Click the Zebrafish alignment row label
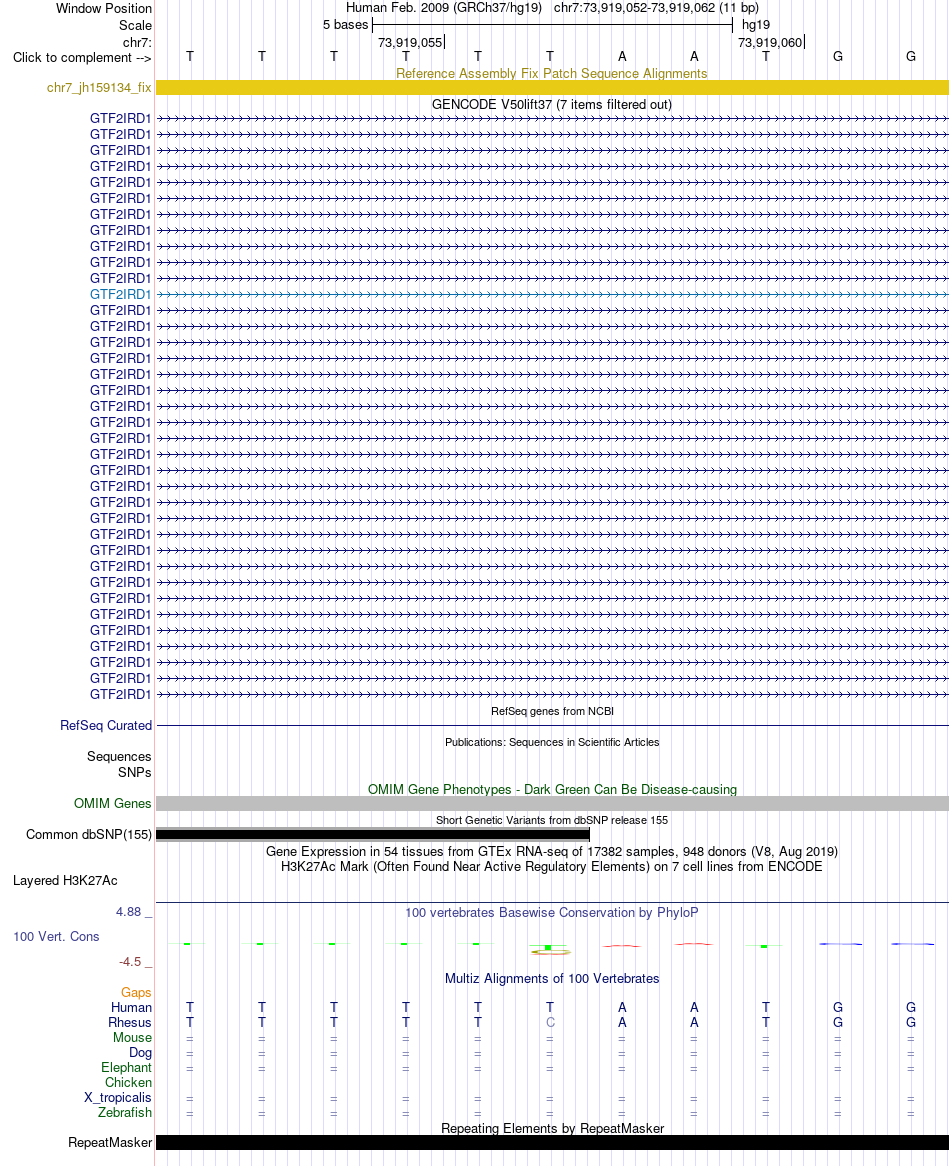Image resolution: width=950 pixels, height=1166 pixels. [x=125, y=1112]
